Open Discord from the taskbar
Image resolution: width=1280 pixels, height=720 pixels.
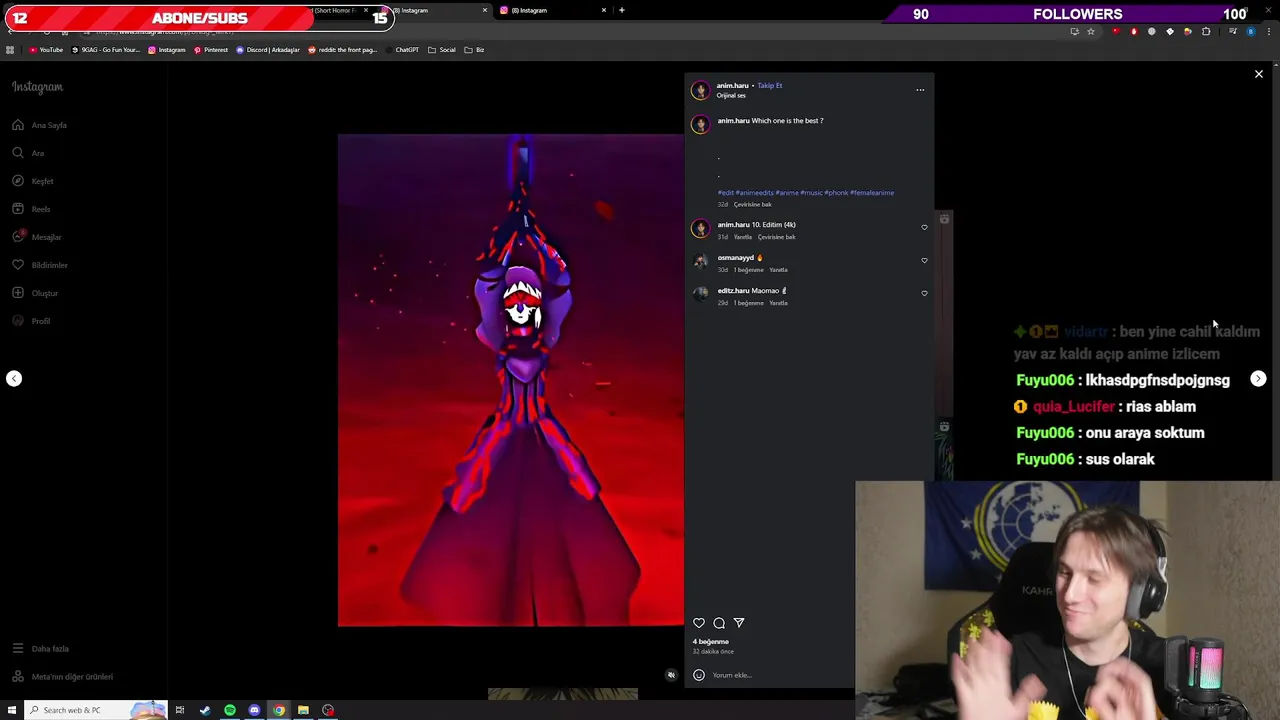point(254,710)
